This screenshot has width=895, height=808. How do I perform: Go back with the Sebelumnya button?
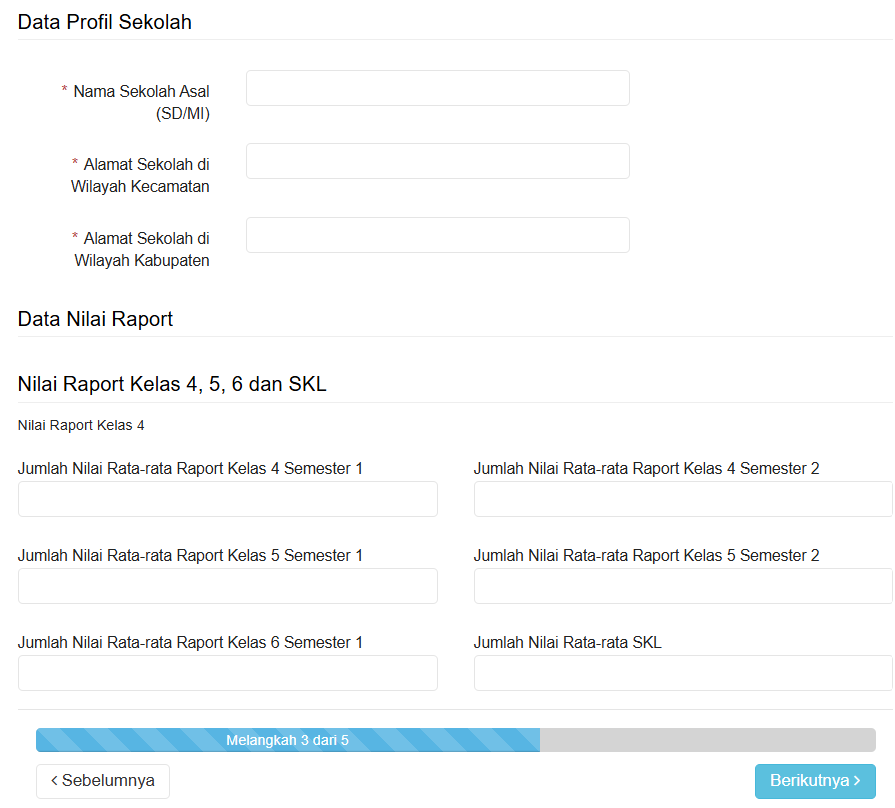(x=103, y=781)
